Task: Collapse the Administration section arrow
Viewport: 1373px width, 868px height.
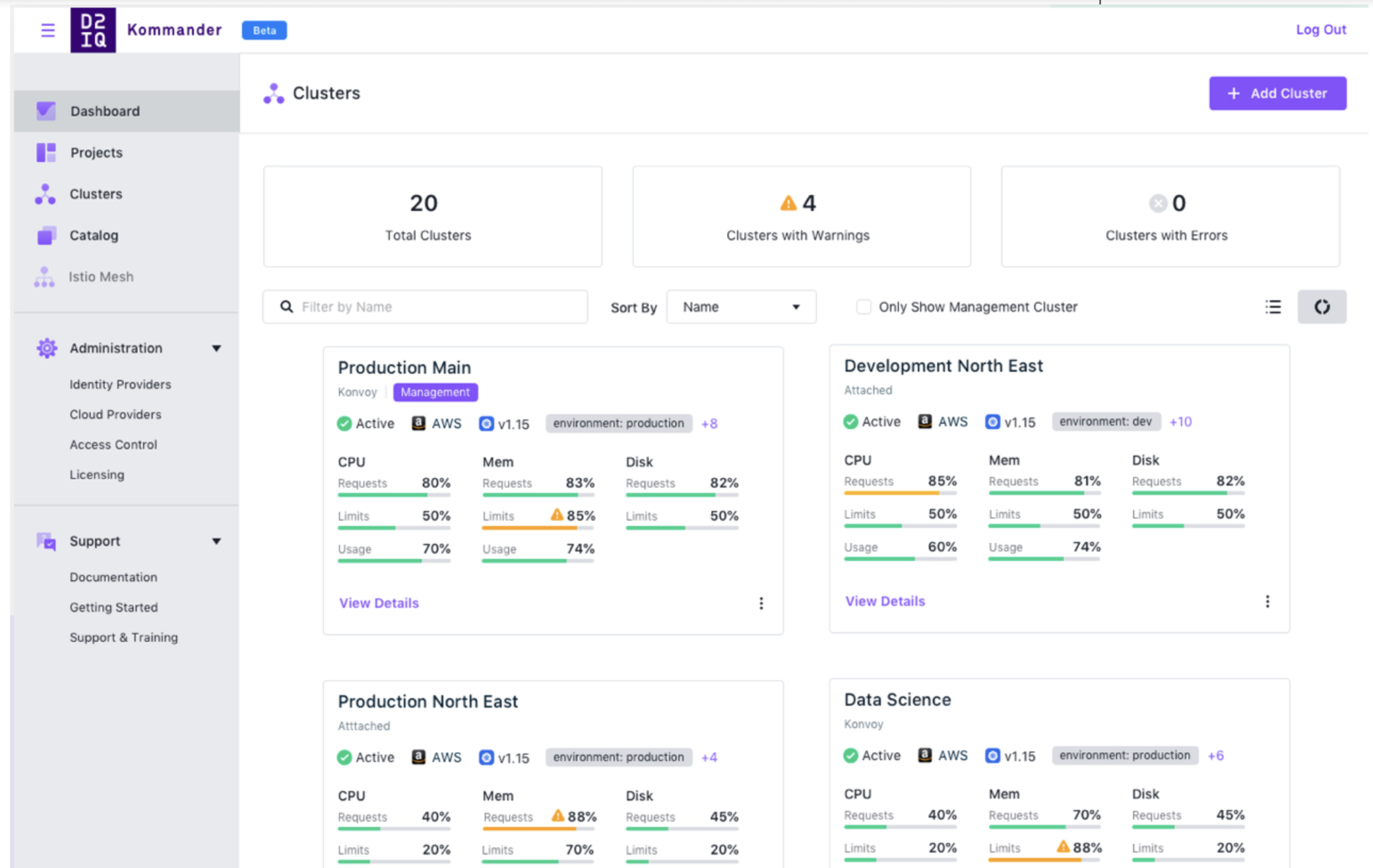Action: coord(217,348)
